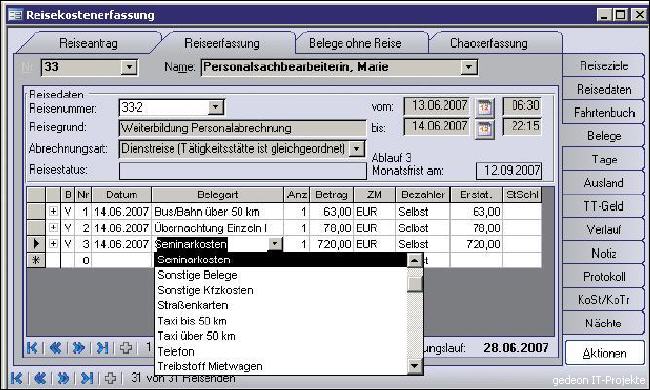Open the TT-Geld side button
This screenshot has height=390, width=650.
click(604, 206)
